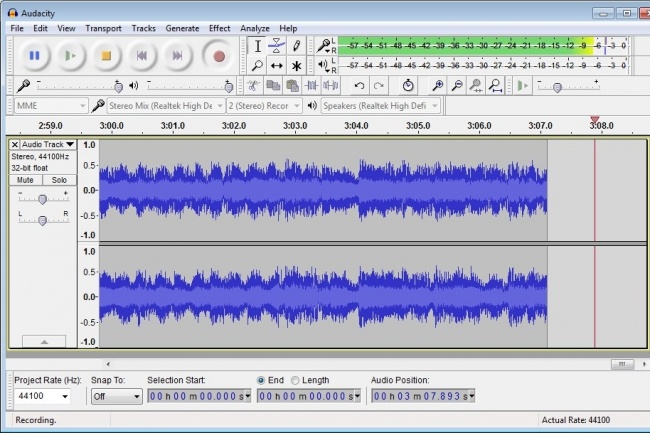The width and height of the screenshot is (650, 433).
Task: Click the Trim audio icon
Action: coord(311,86)
